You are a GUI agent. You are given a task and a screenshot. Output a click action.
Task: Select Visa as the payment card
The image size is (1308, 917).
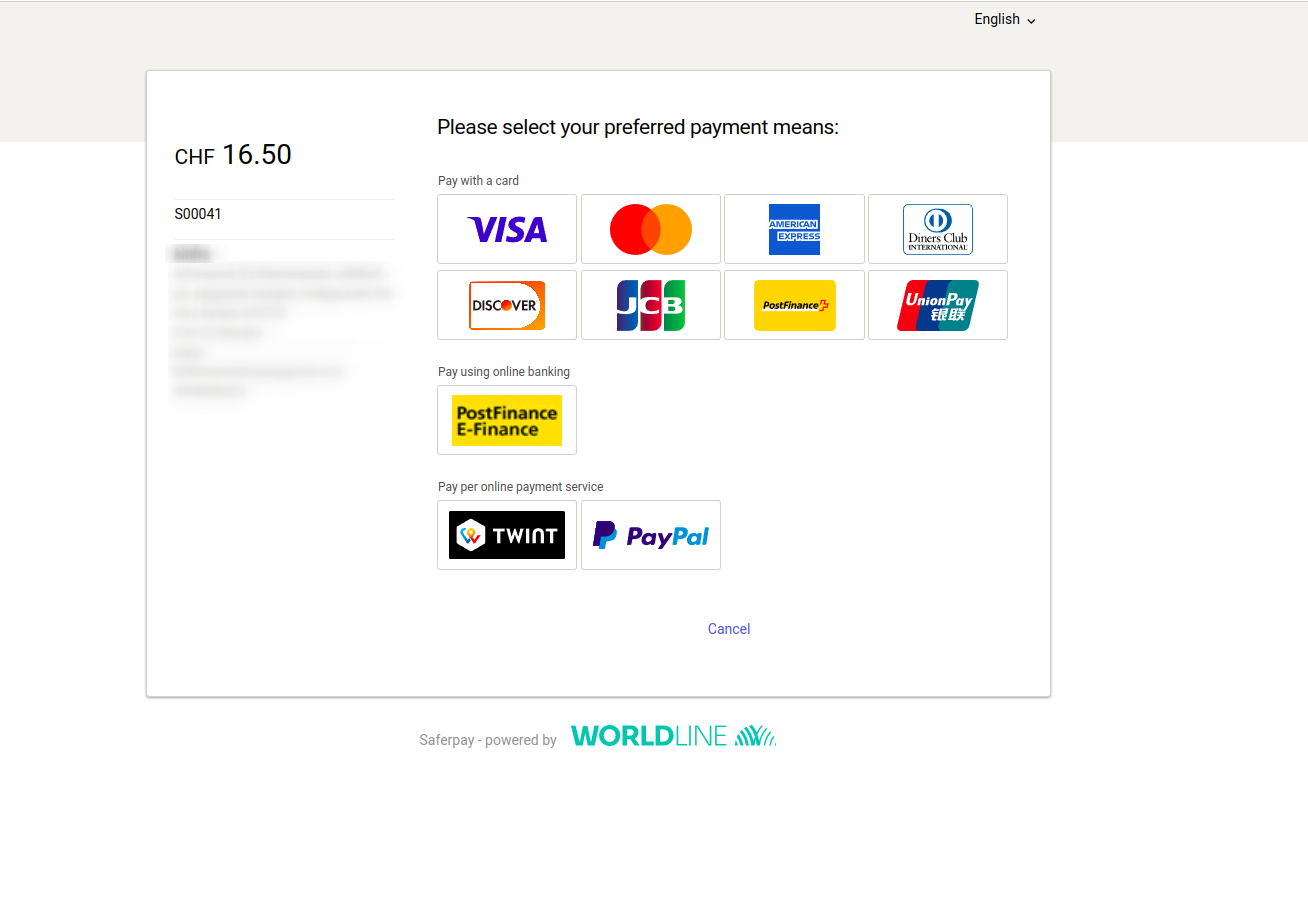(507, 229)
